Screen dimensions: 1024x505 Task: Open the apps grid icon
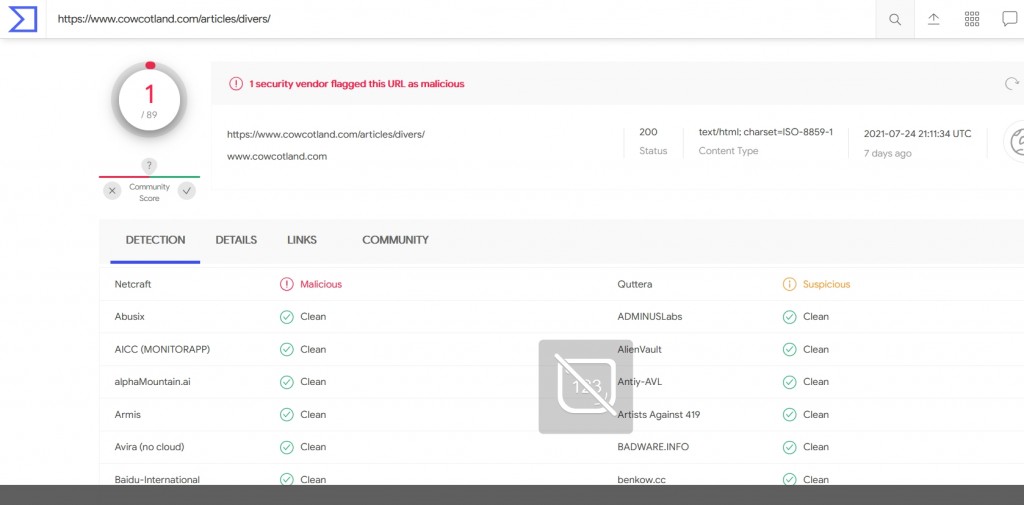click(972, 19)
